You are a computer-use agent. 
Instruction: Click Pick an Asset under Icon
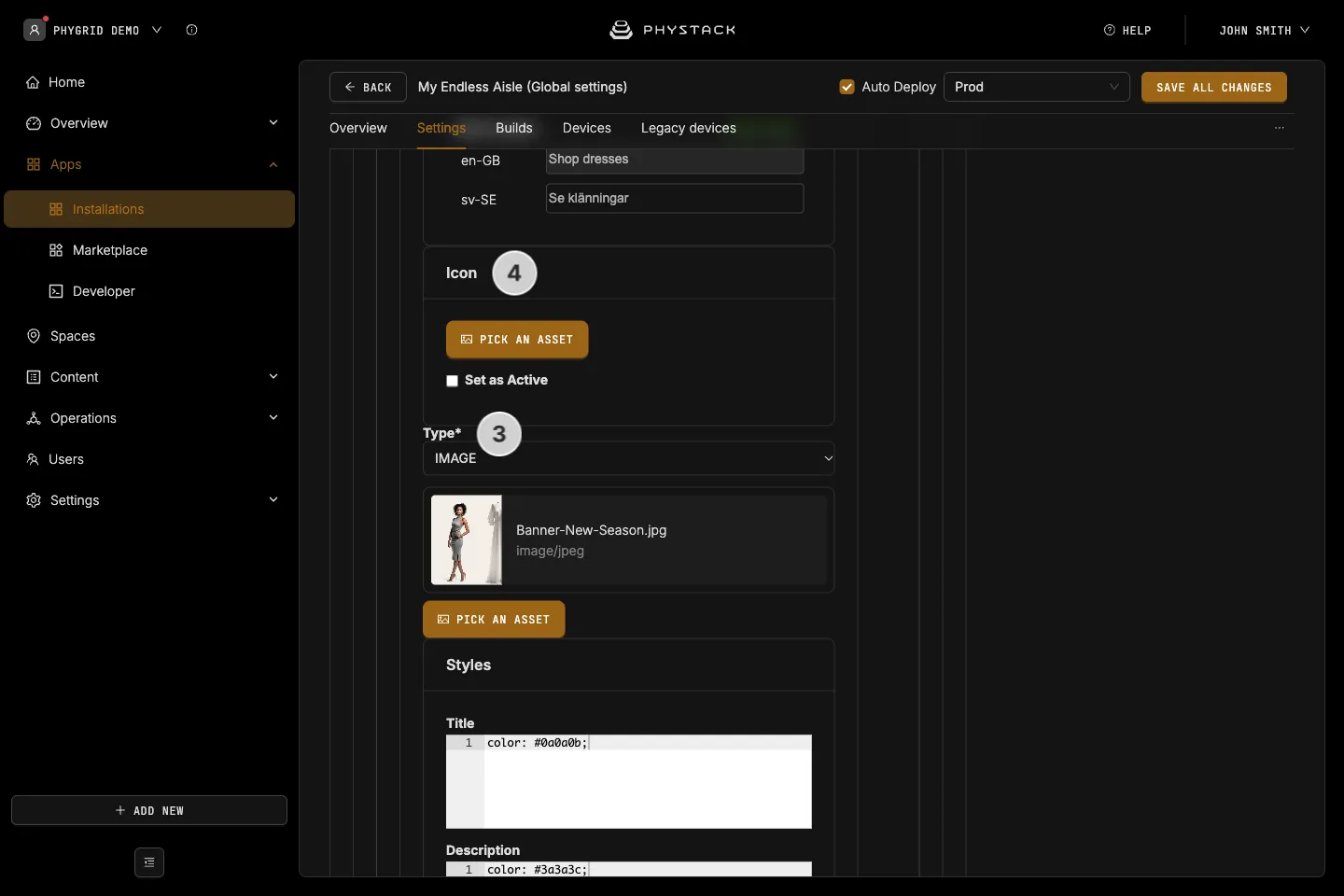click(x=517, y=340)
